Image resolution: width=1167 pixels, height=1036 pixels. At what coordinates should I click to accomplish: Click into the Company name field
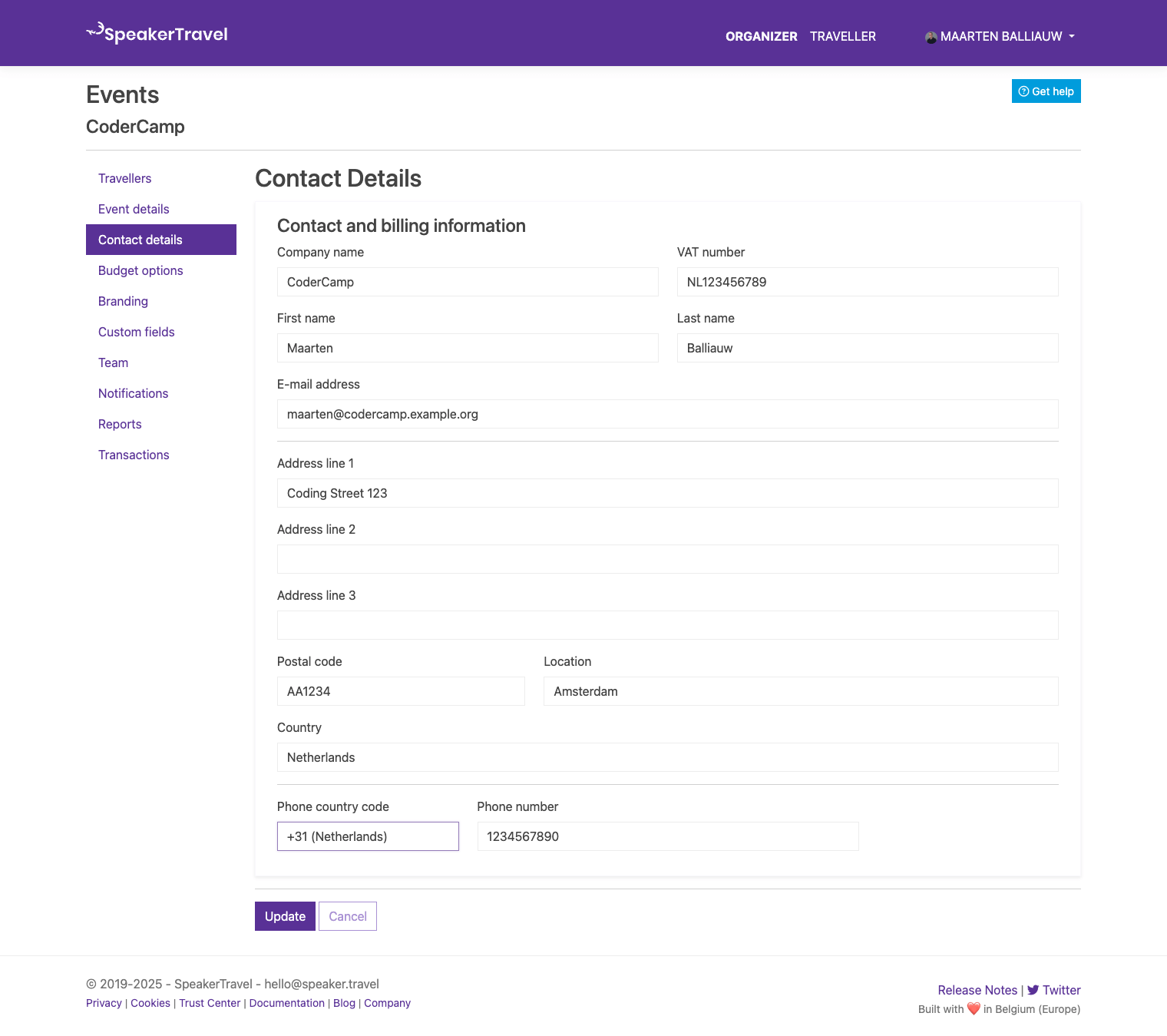click(x=468, y=282)
